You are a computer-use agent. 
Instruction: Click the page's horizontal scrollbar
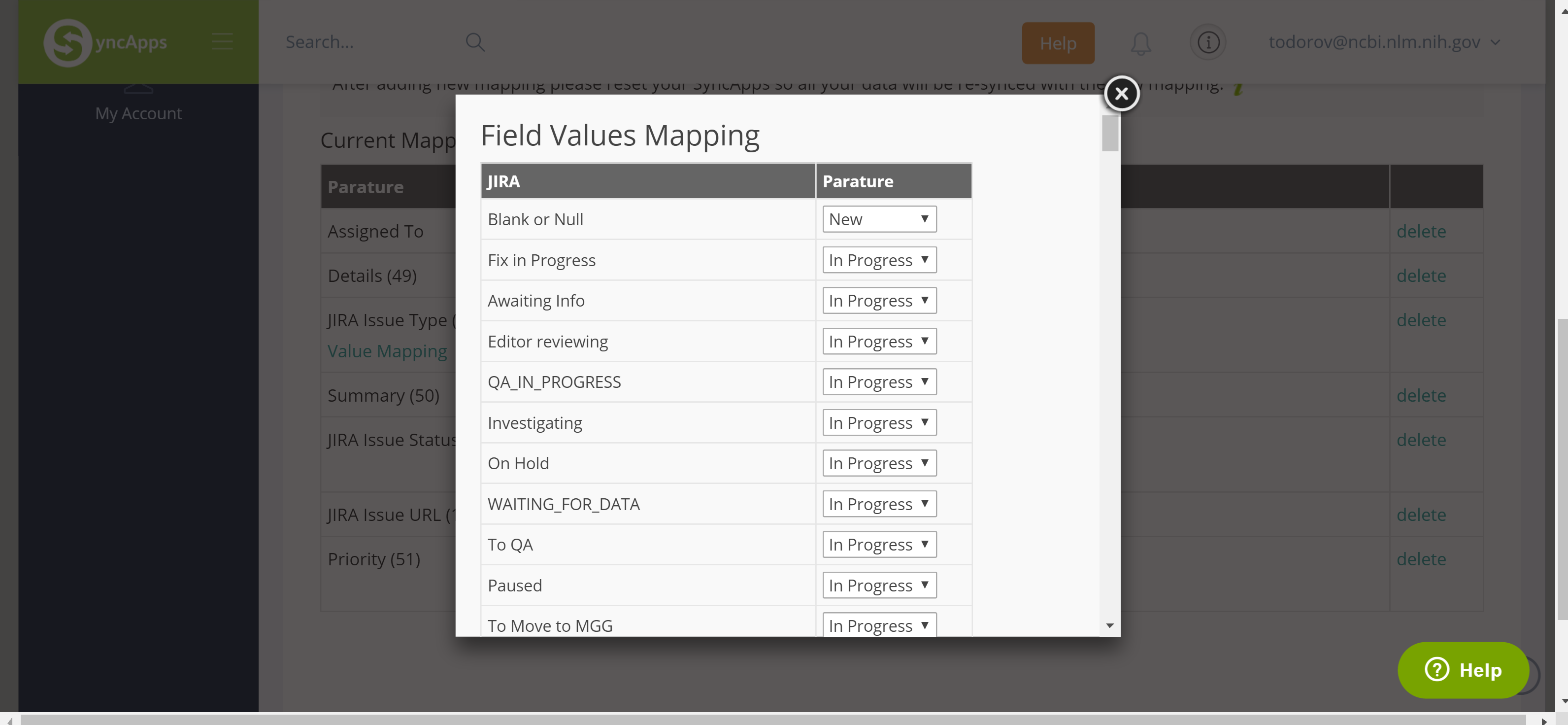click(x=773, y=720)
